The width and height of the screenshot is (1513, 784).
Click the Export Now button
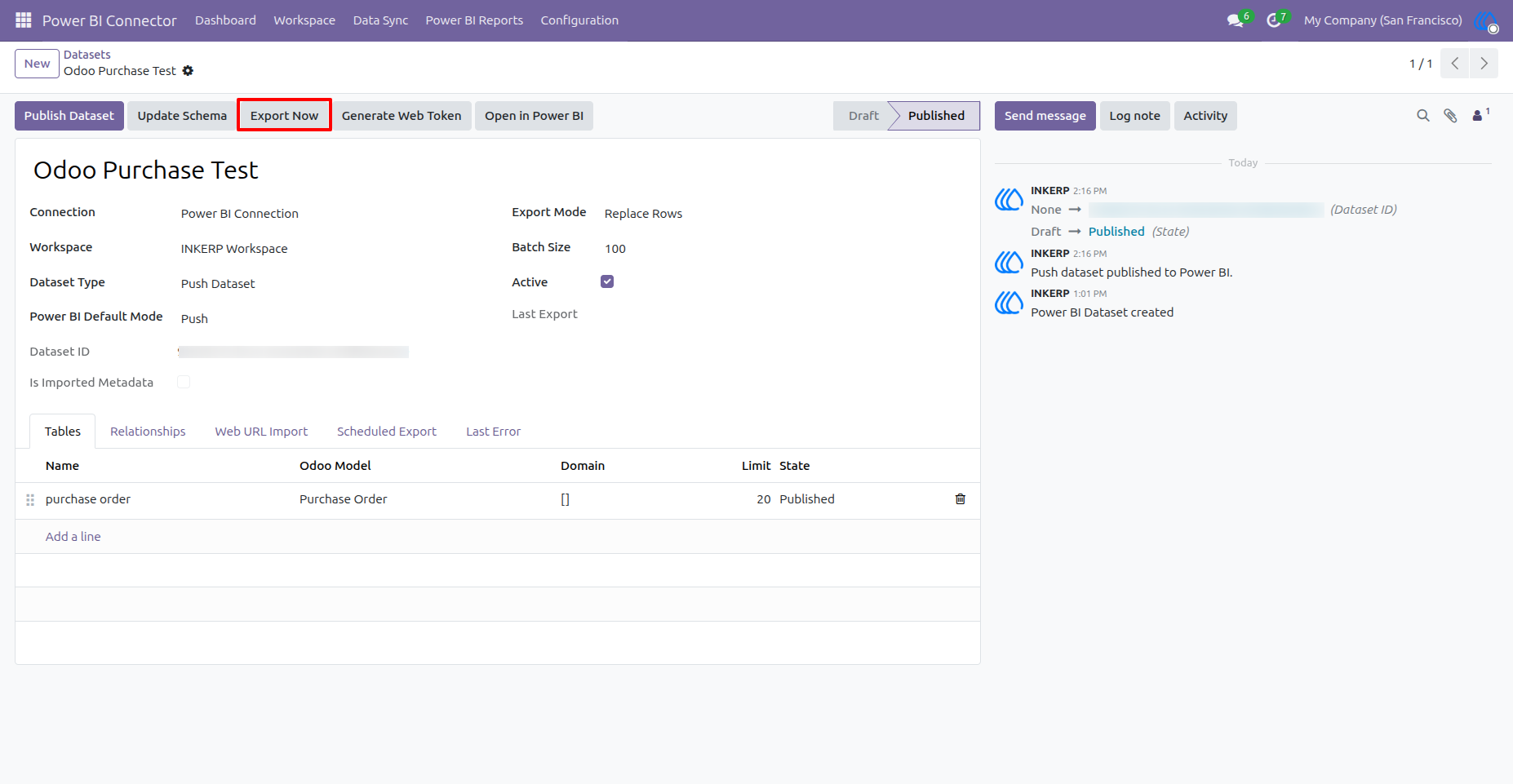point(284,116)
